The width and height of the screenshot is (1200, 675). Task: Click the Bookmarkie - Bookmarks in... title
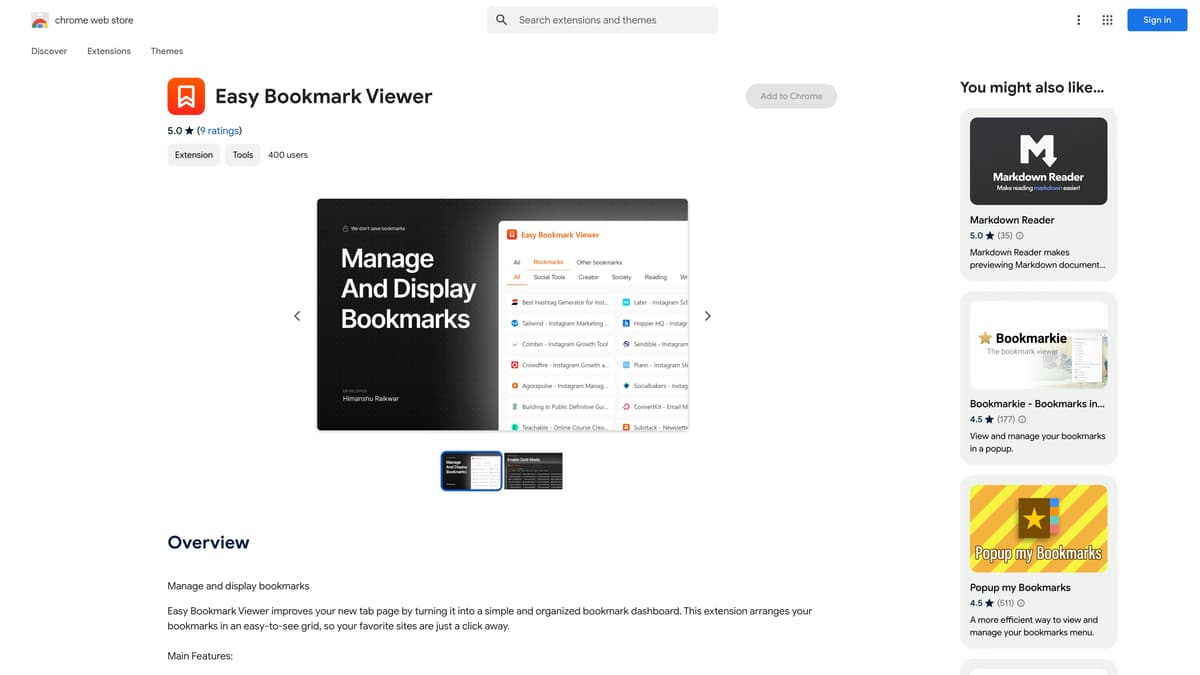[1037, 404]
